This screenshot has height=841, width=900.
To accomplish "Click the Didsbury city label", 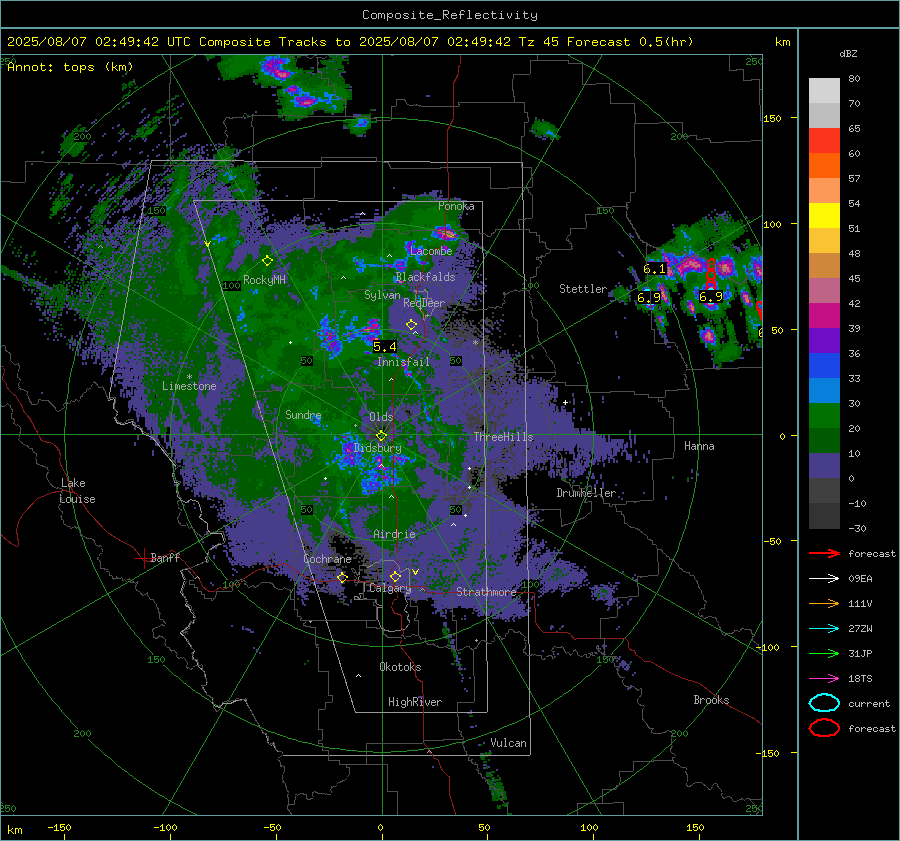I will pyautogui.click(x=378, y=448).
